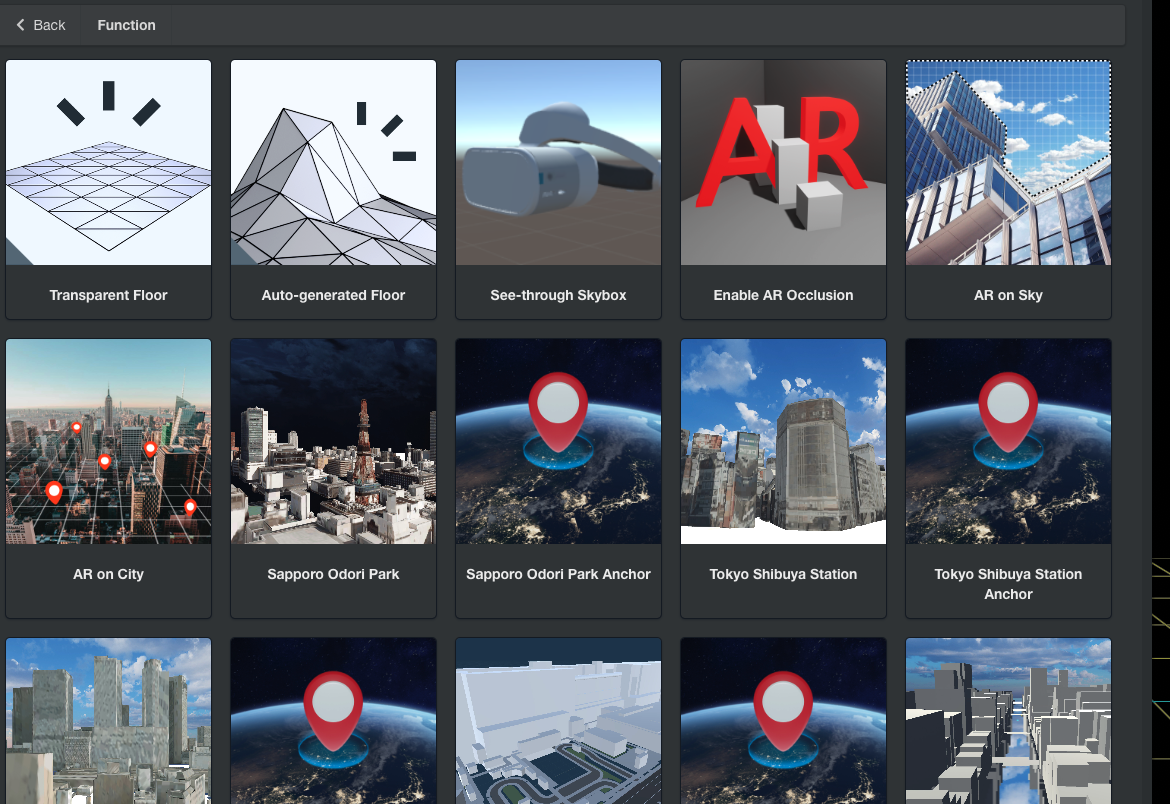Viewport: 1170px width, 804px height.
Task: Click the Sapporo Odori Park Anchor label
Action: click(x=558, y=574)
